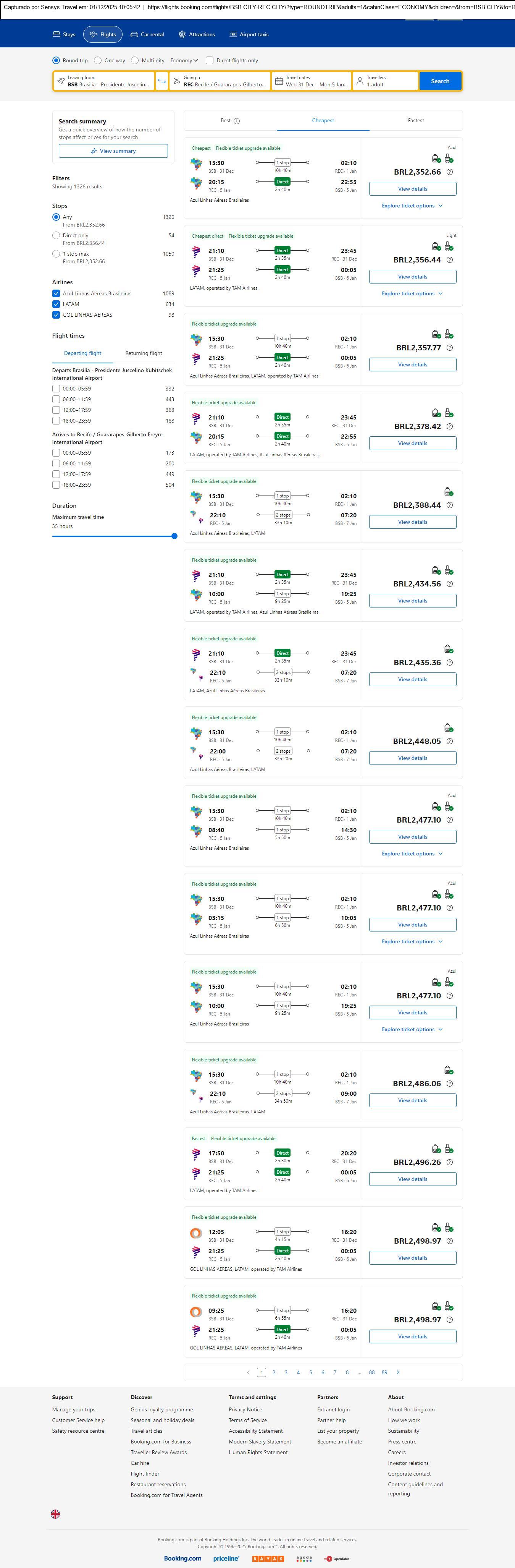Uncheck the GOL LINHAS AEREAS airline filter

pos(56,315)
